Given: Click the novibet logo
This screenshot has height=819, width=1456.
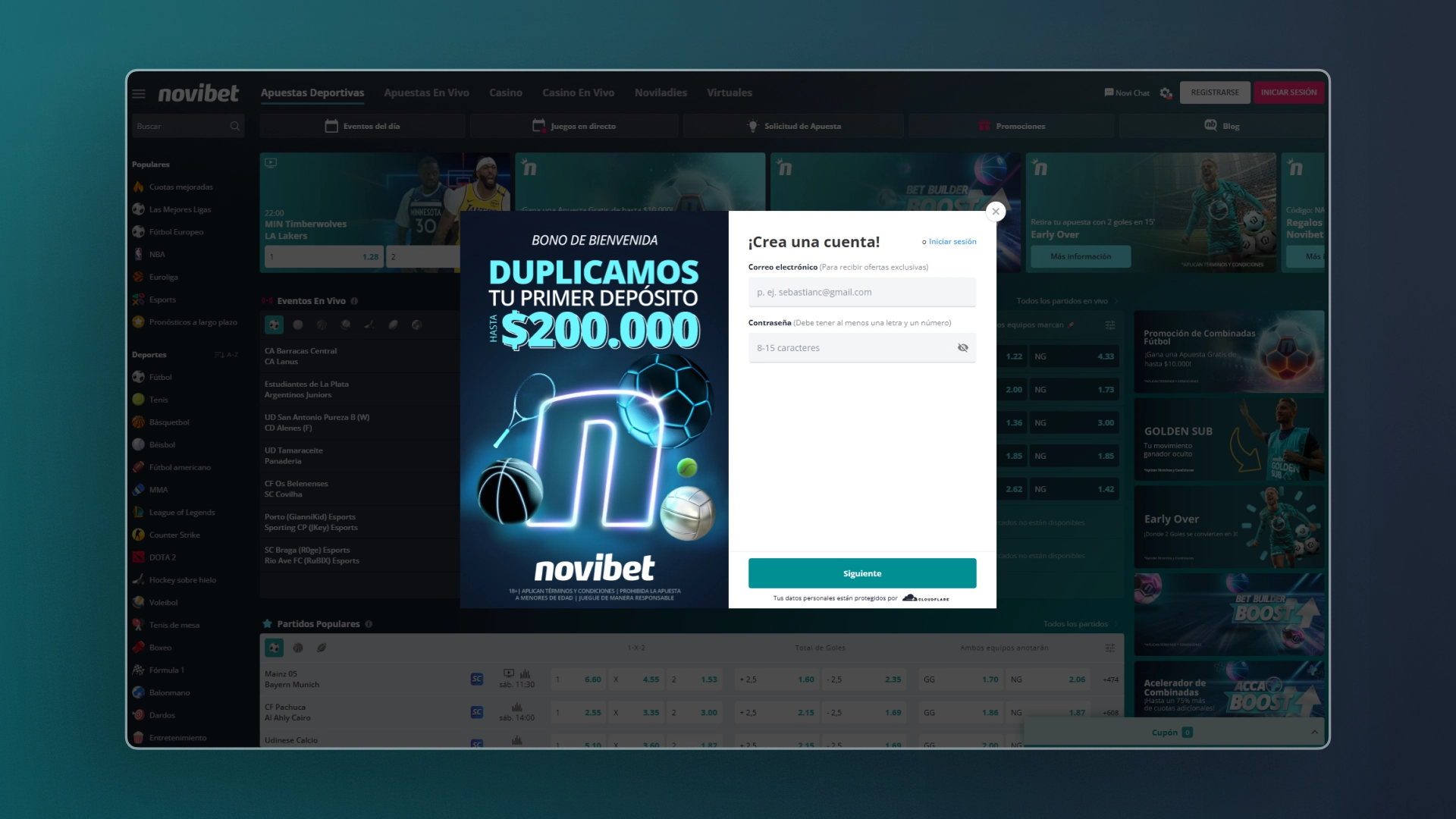Looking at the screenshot, I should (x=198, y=93).
